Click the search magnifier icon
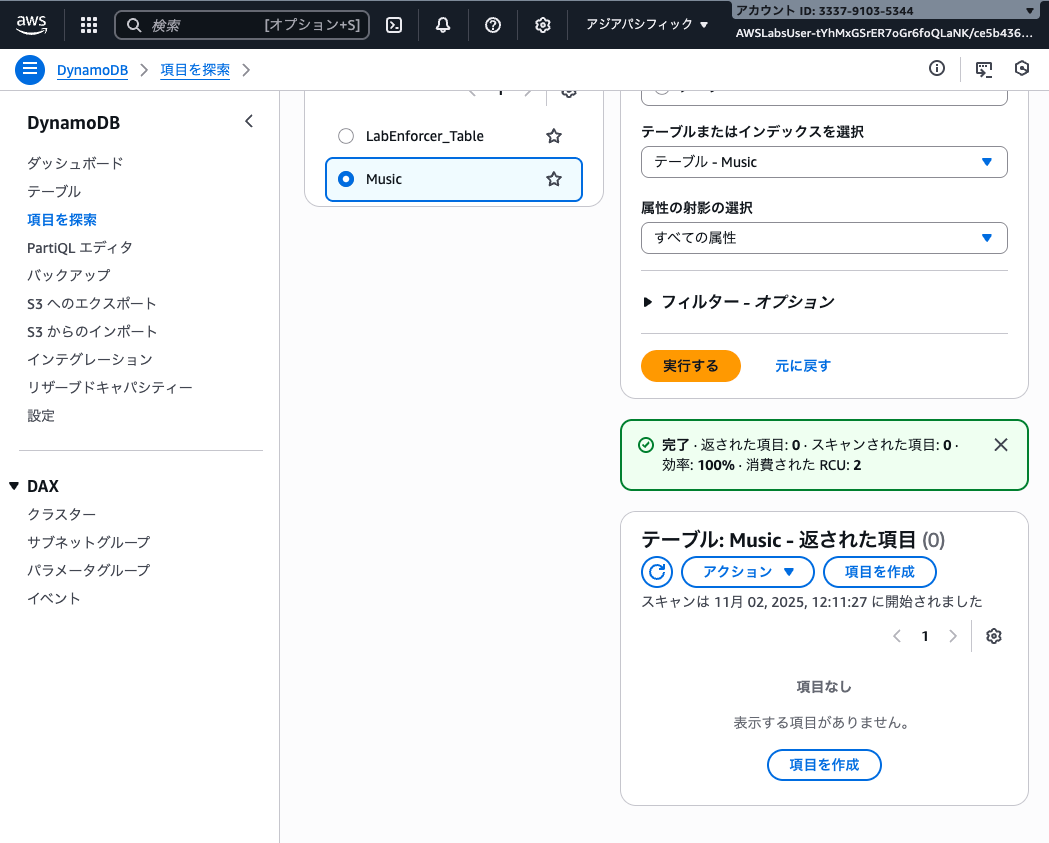The height and width of the screenshot is (843, 1049). click(134, 25)
